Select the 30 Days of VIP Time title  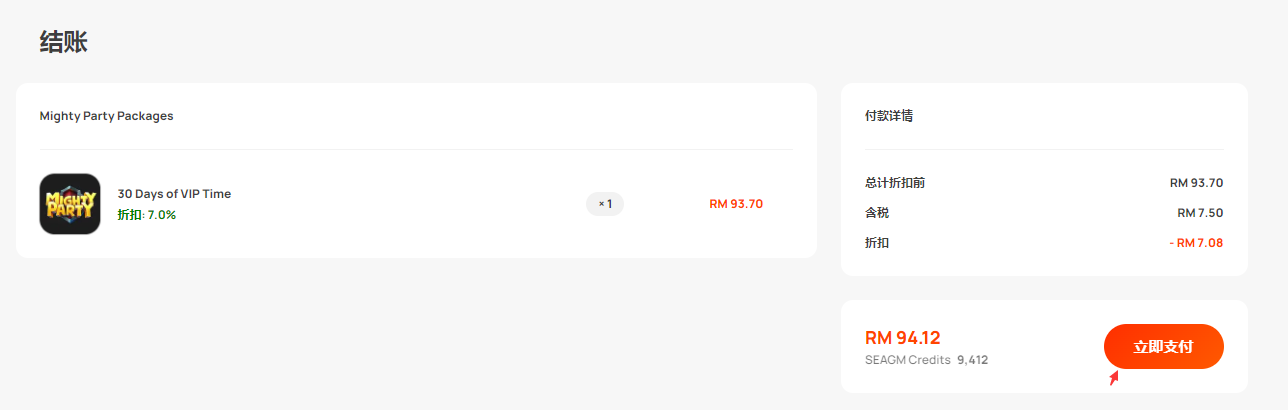click(x=174, y=194)
